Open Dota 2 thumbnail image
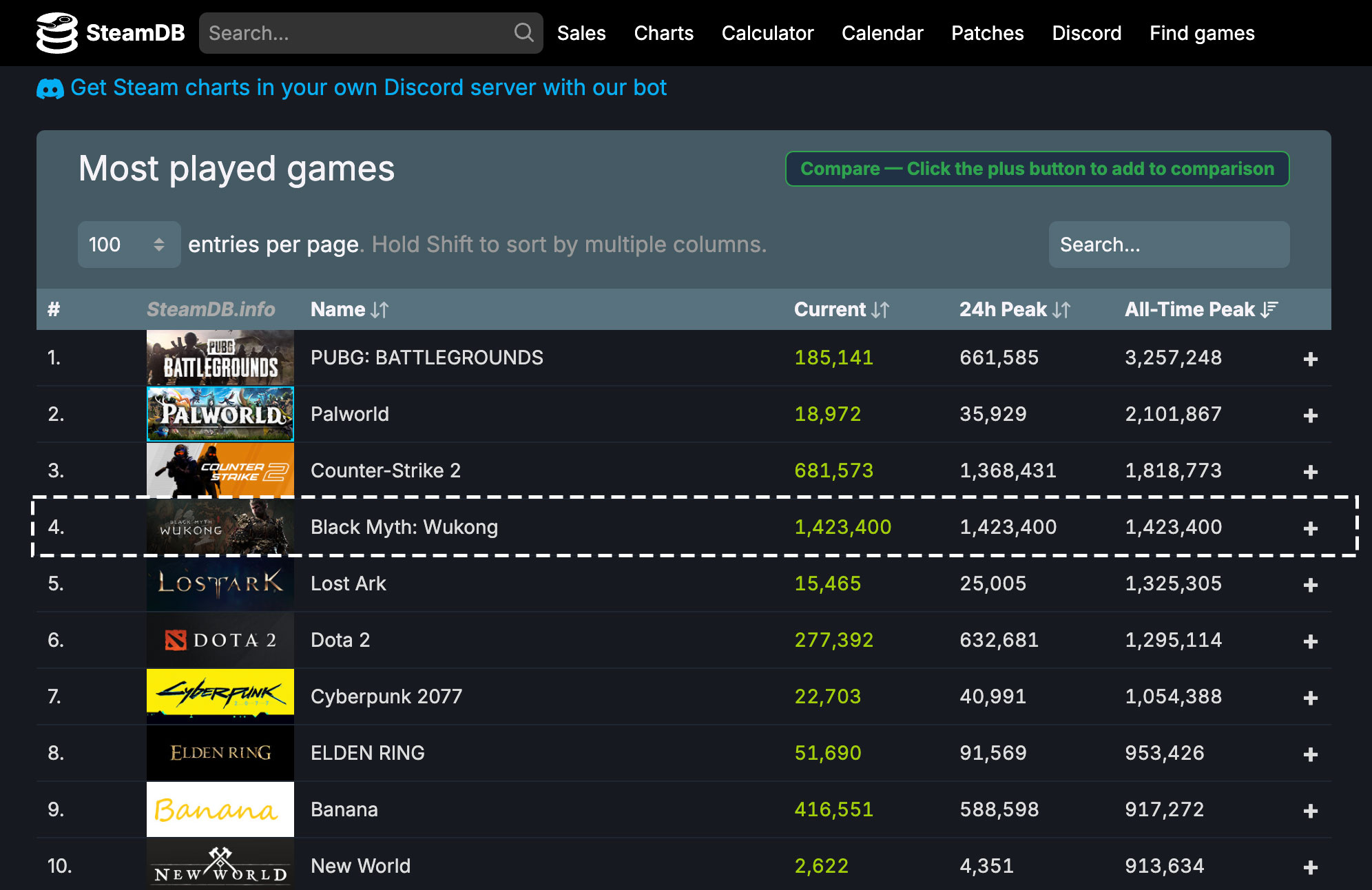 220,640
